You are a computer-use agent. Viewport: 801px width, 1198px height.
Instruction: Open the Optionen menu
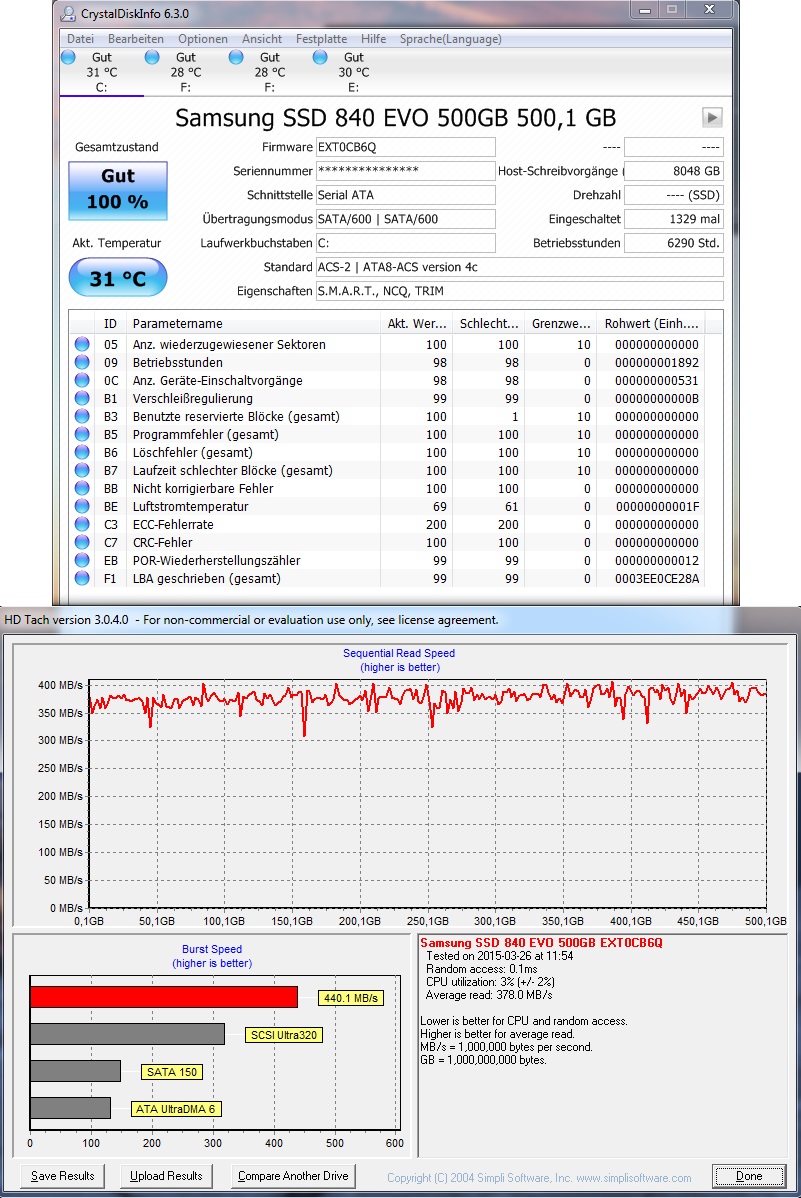pyautogui.click(x=203, y=39)
